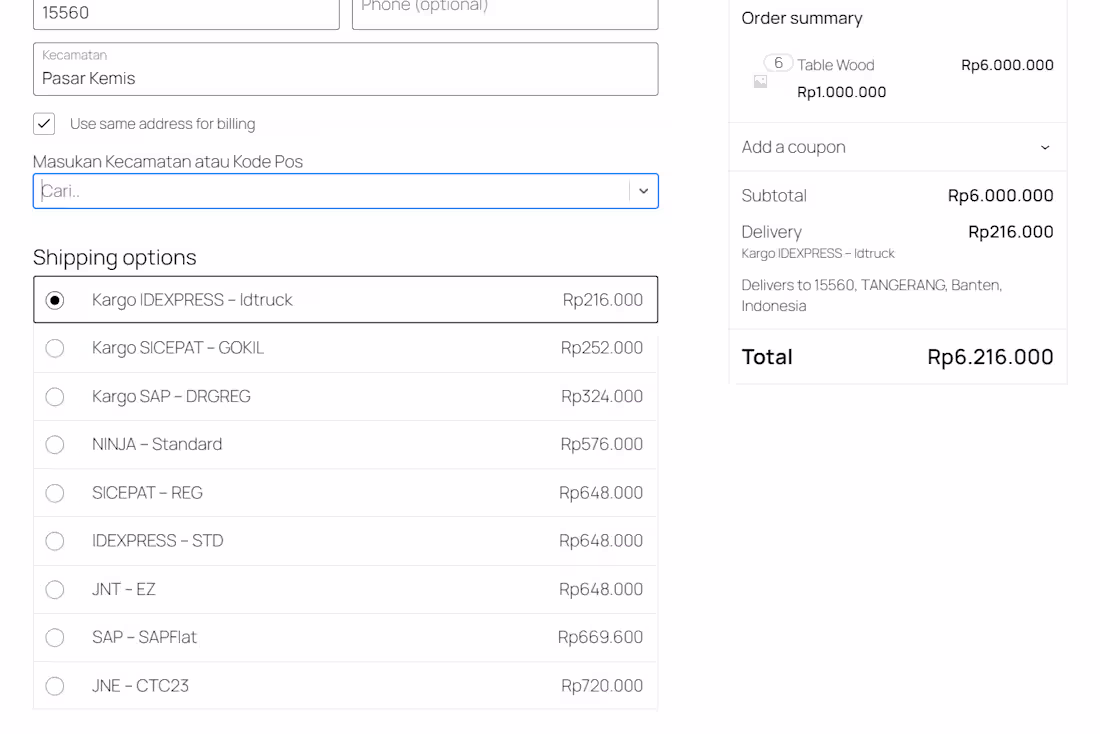Click the Phone optional input field

[504, 10]
